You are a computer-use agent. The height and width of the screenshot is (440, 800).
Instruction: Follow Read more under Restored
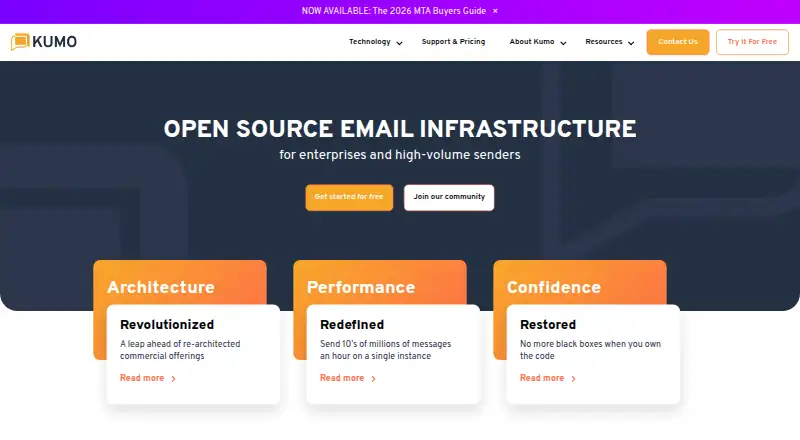point(542,378)
